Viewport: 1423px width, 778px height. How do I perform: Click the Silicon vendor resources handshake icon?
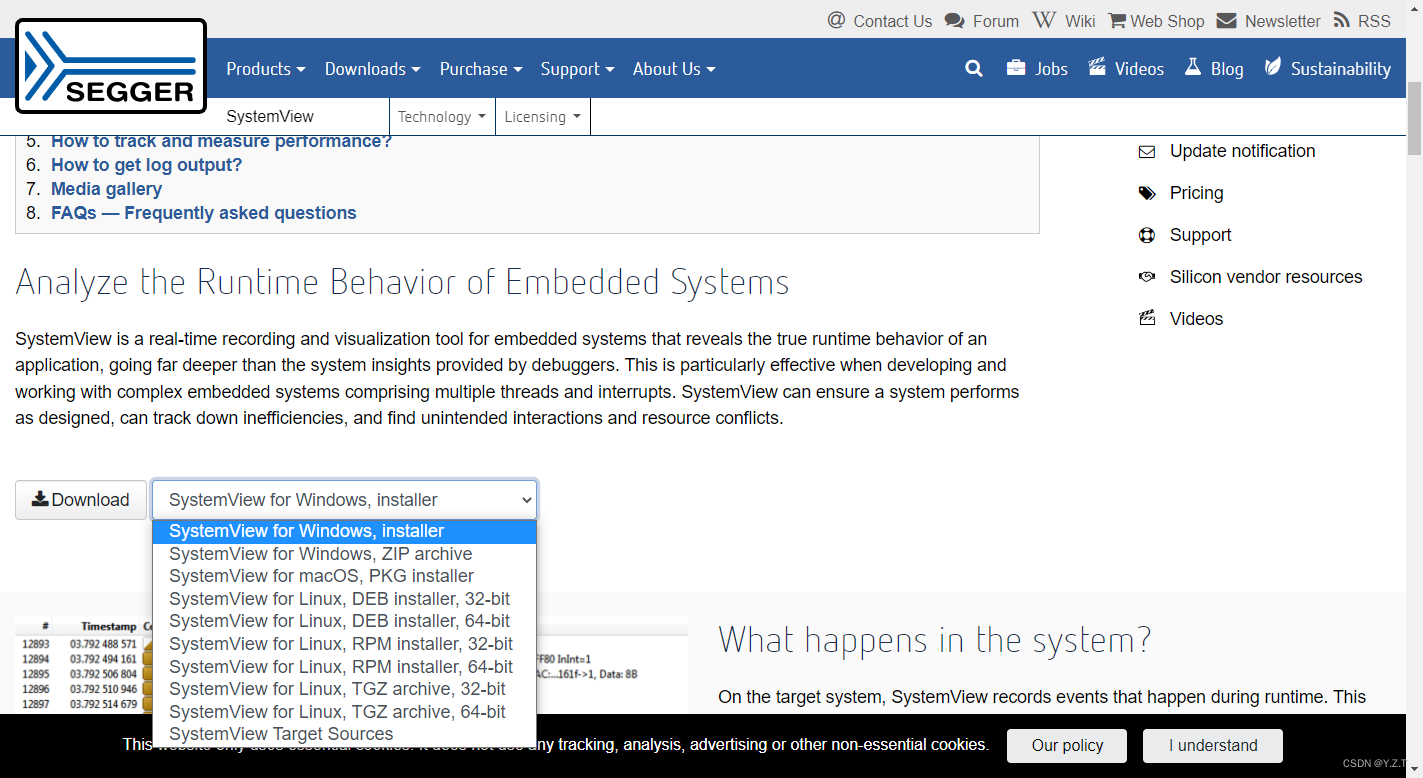[1147, 277]
